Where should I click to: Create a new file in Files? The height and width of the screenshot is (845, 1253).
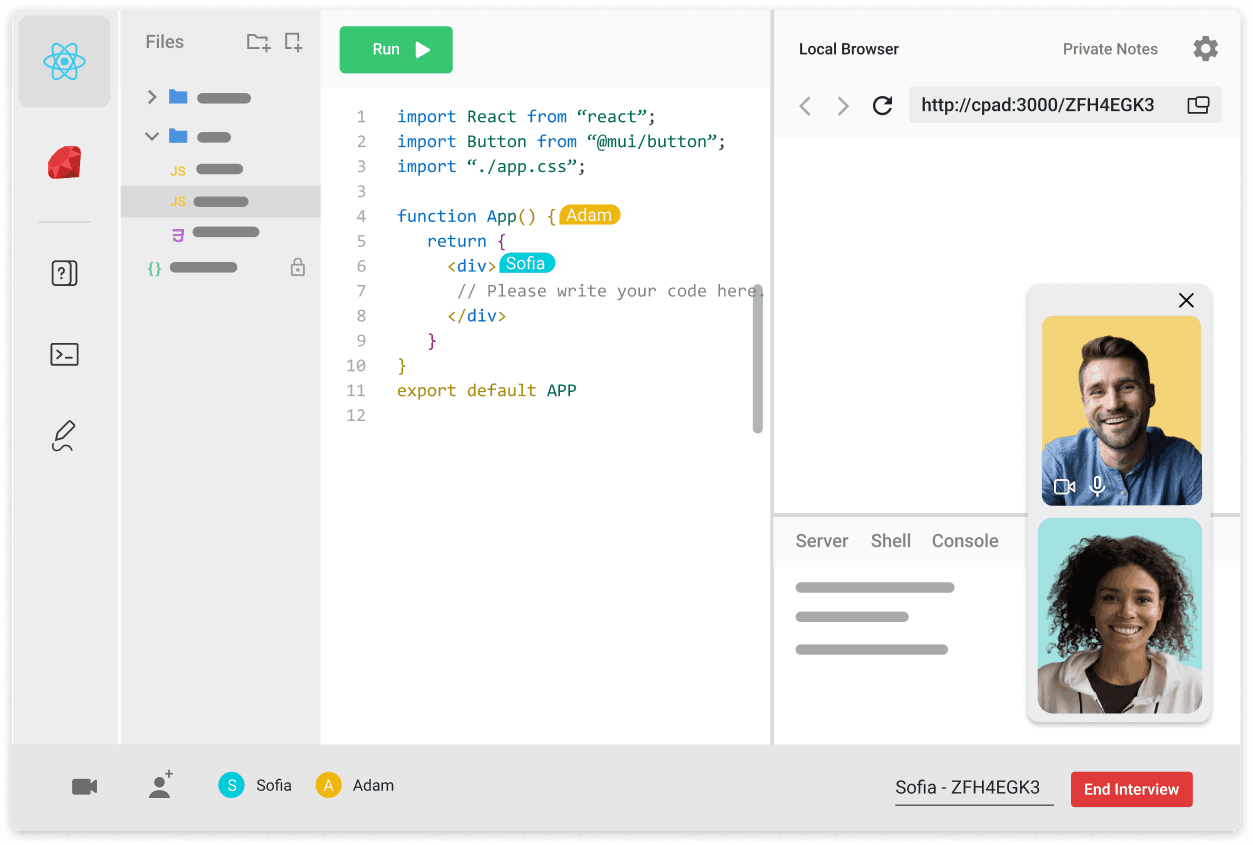[293, 42]
